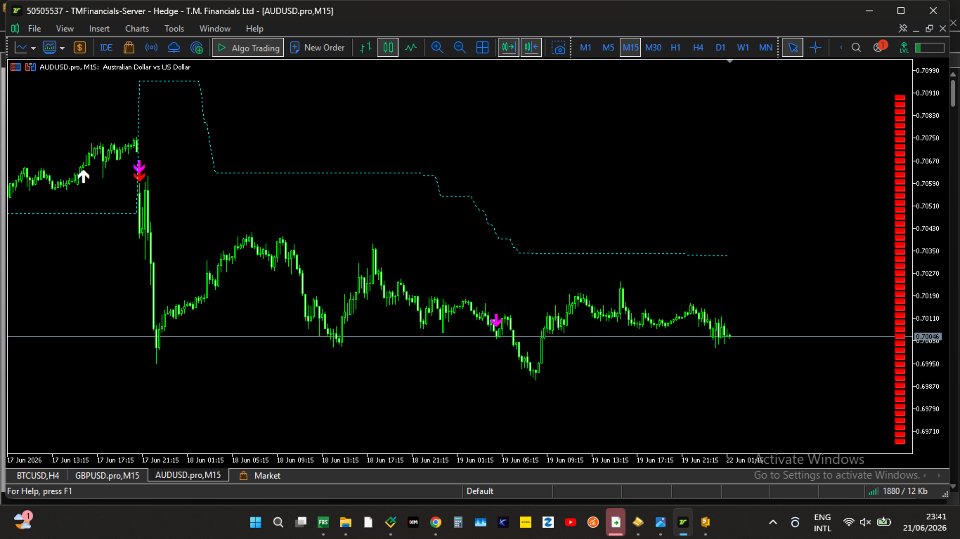Open the Charts menu
The image size is (960, 539).
click(x=137, y=29)
